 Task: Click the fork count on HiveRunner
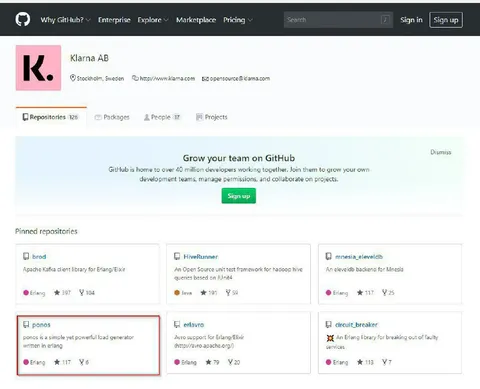point(232,293)
